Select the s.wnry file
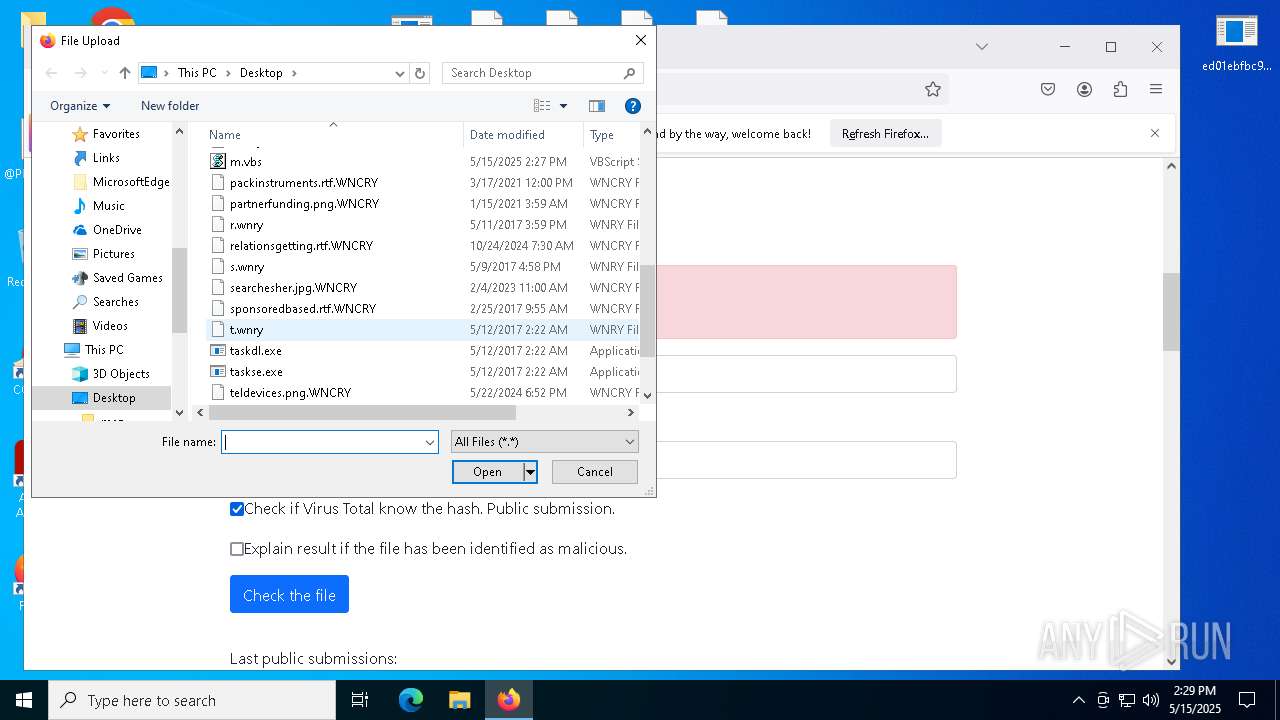 [x=247, y=267]
